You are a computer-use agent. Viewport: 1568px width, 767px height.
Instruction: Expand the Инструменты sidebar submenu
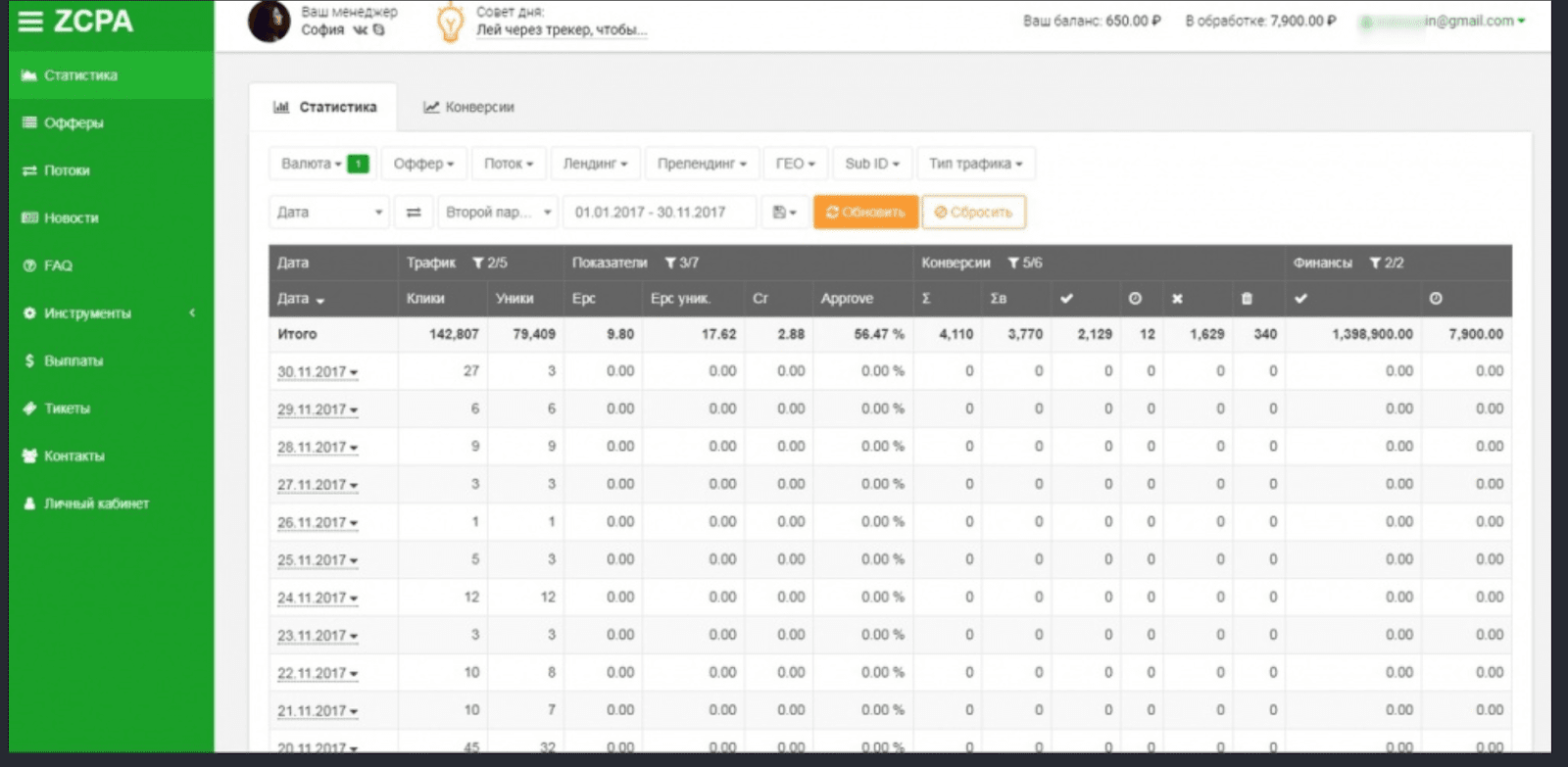click(111, 313)
